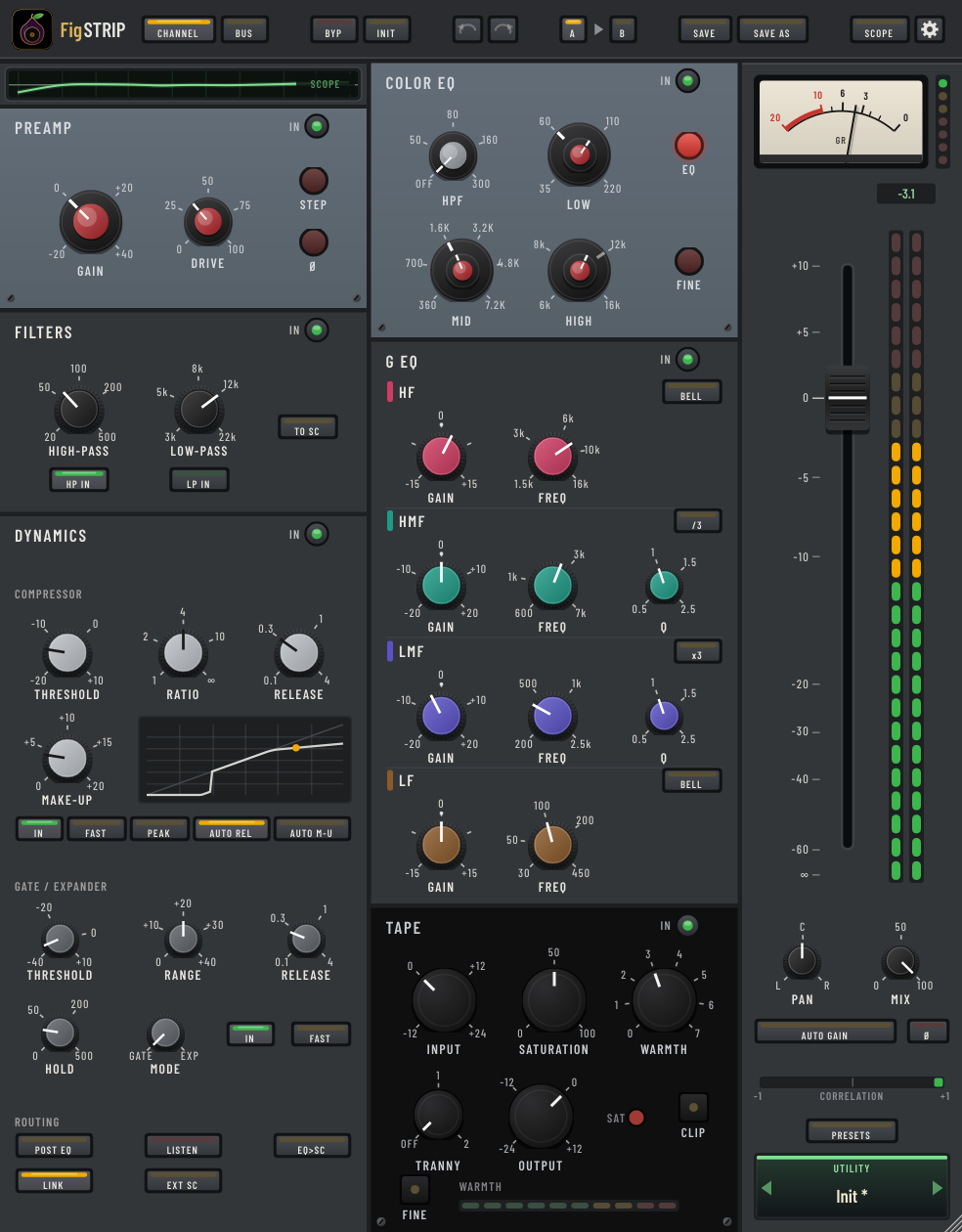Click the SAVE button
This screenshot has width=962, height=1232.
tap(704, 29)
